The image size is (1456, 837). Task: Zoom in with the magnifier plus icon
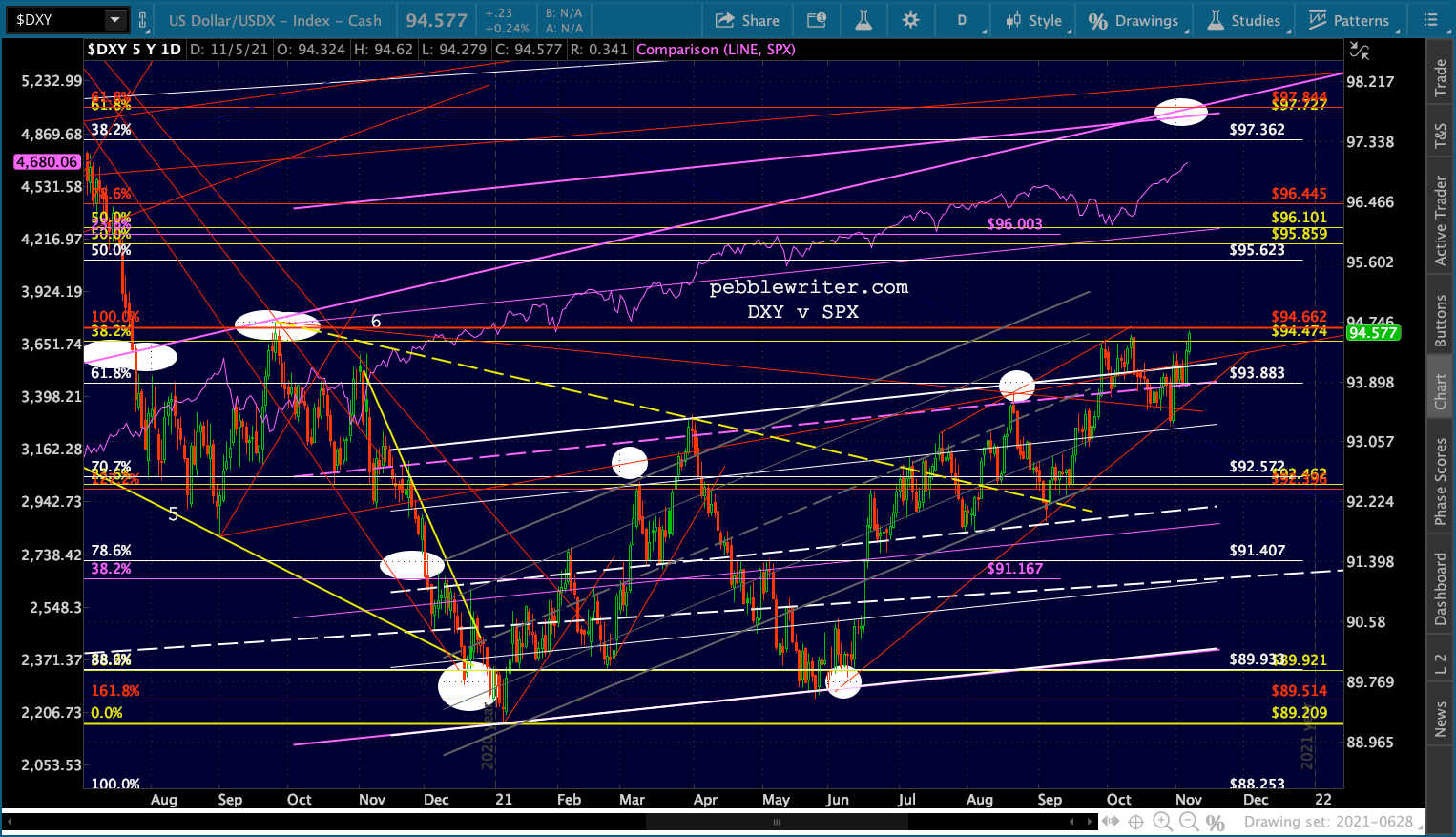coord(1162,822)
